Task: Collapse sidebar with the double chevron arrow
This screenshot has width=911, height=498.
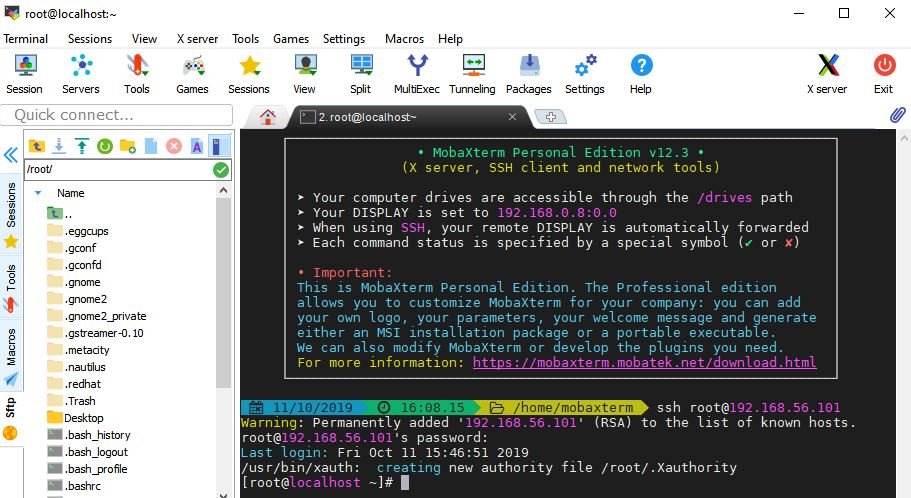Action: 10,155
